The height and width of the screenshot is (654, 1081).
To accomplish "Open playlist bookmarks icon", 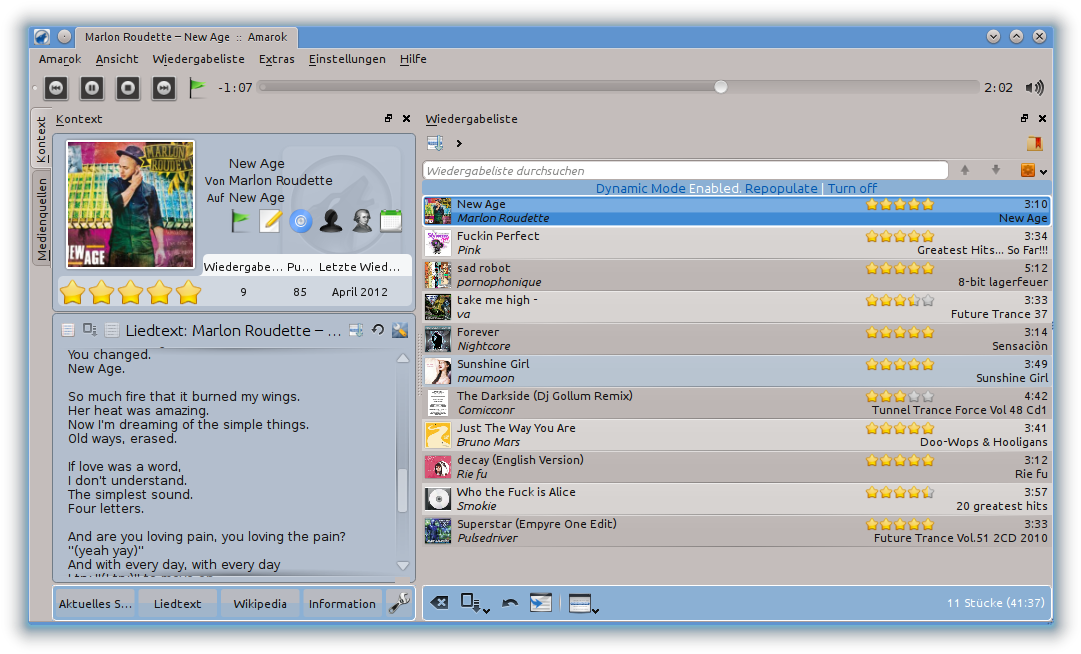I will (x=1034, y=143).
